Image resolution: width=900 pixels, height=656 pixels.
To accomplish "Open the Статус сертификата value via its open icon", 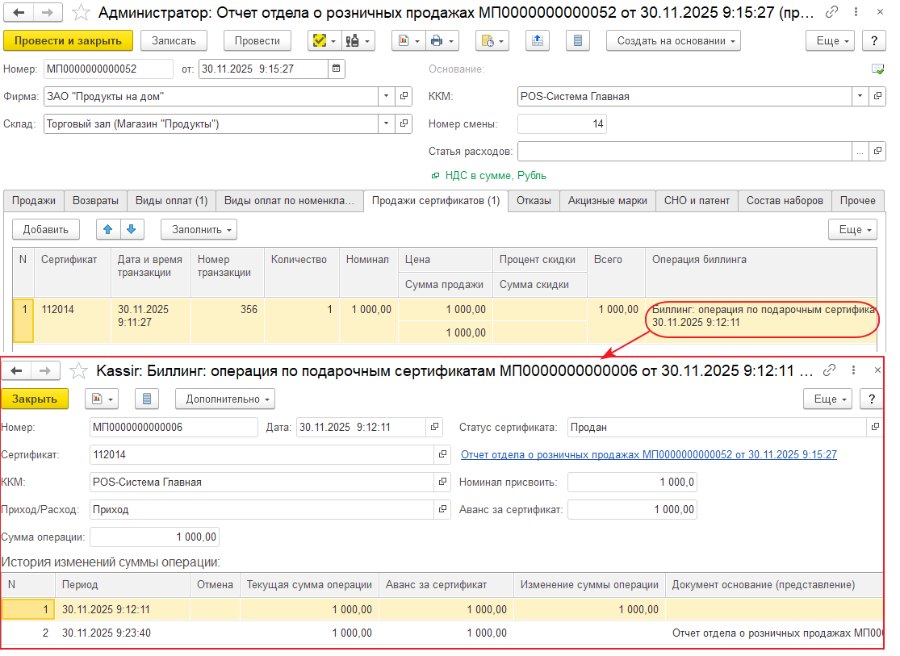I will click(875, 427).
